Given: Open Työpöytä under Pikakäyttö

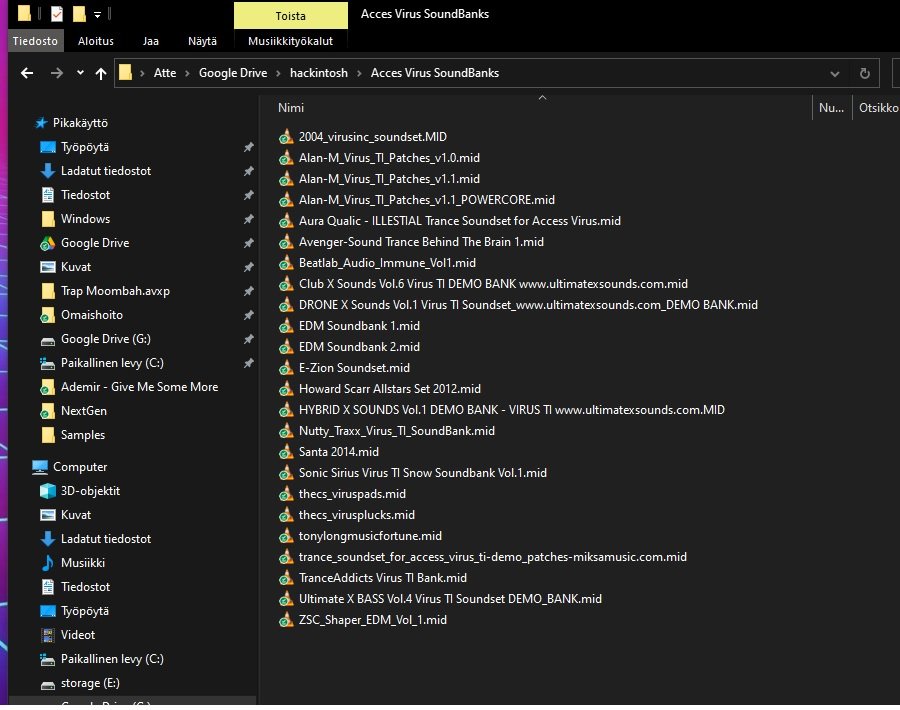Looking at the screenshot, I should coord(85,147).
